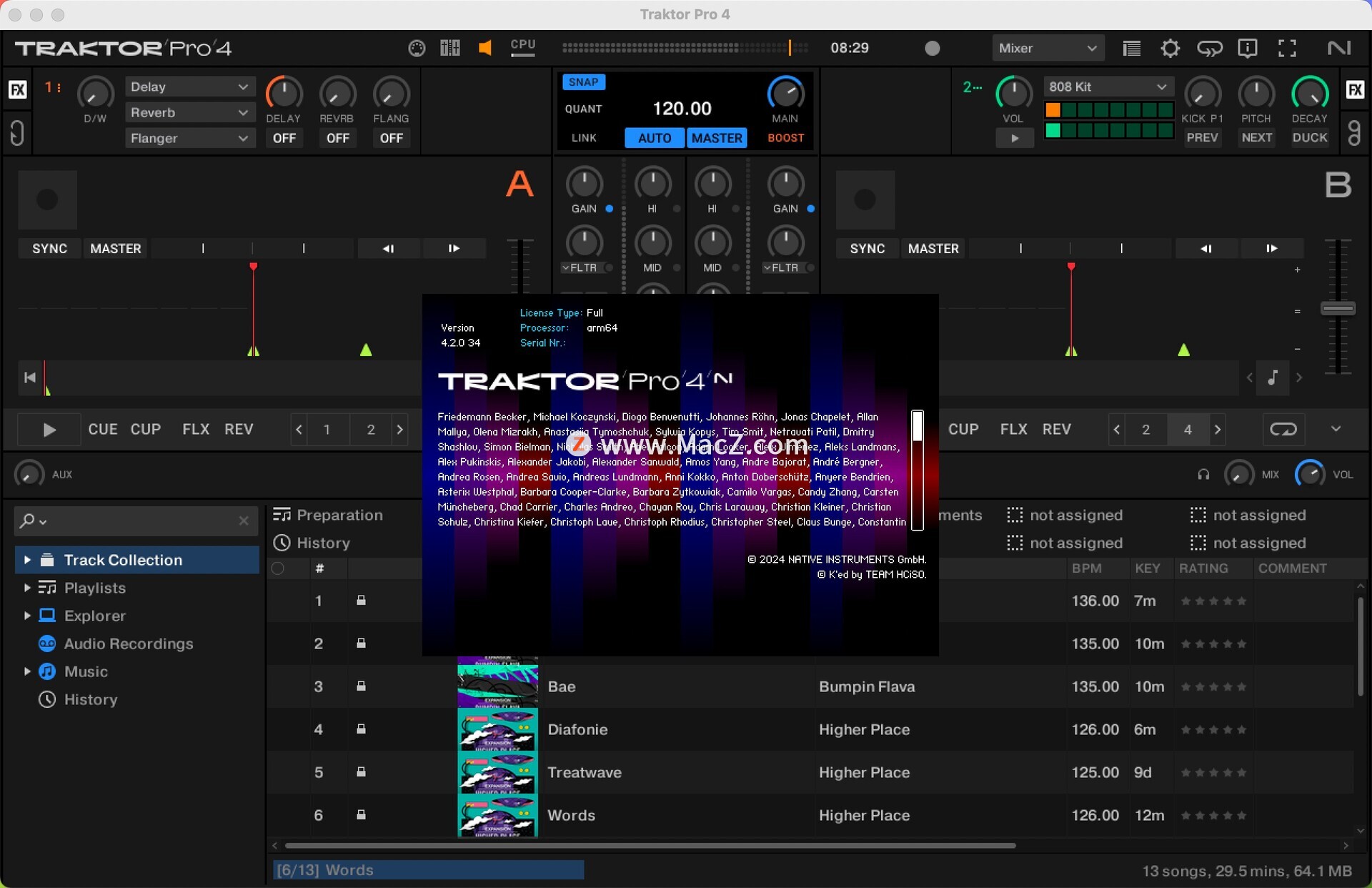
Task: Open Audio Recordings in browser tree
Action: pos(129,643)
